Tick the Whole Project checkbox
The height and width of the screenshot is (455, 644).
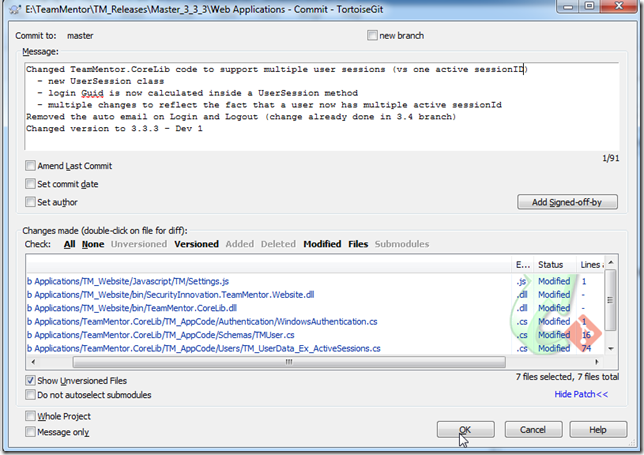[x=30, y=416]
